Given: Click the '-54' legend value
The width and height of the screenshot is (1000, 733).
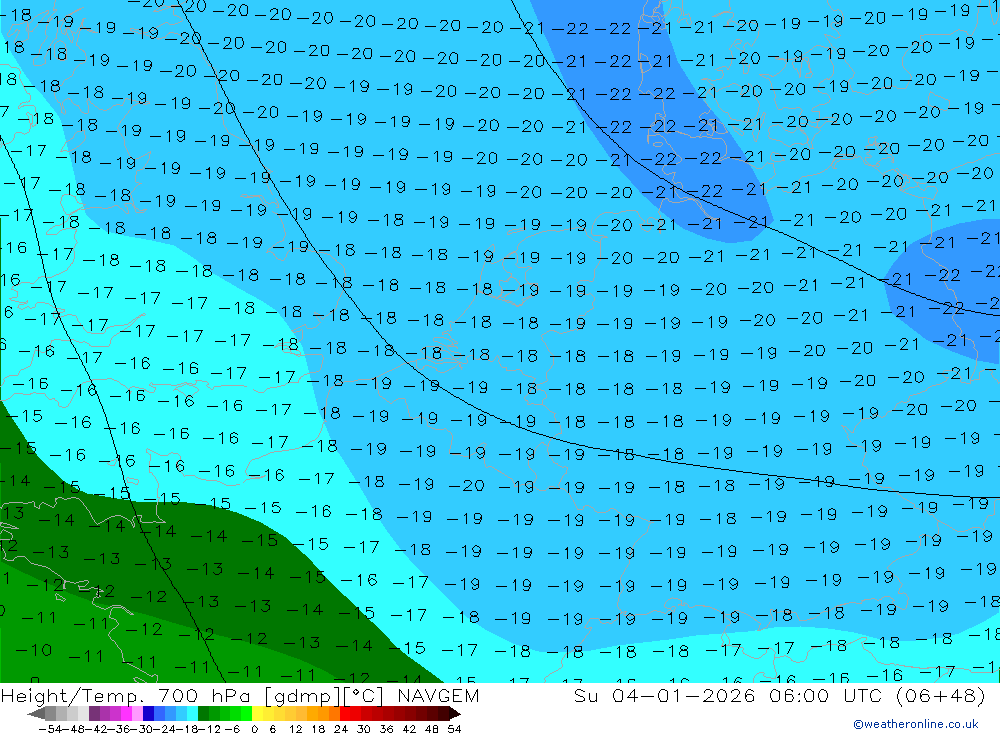Looking at the screenshot, I should point(50,729).
